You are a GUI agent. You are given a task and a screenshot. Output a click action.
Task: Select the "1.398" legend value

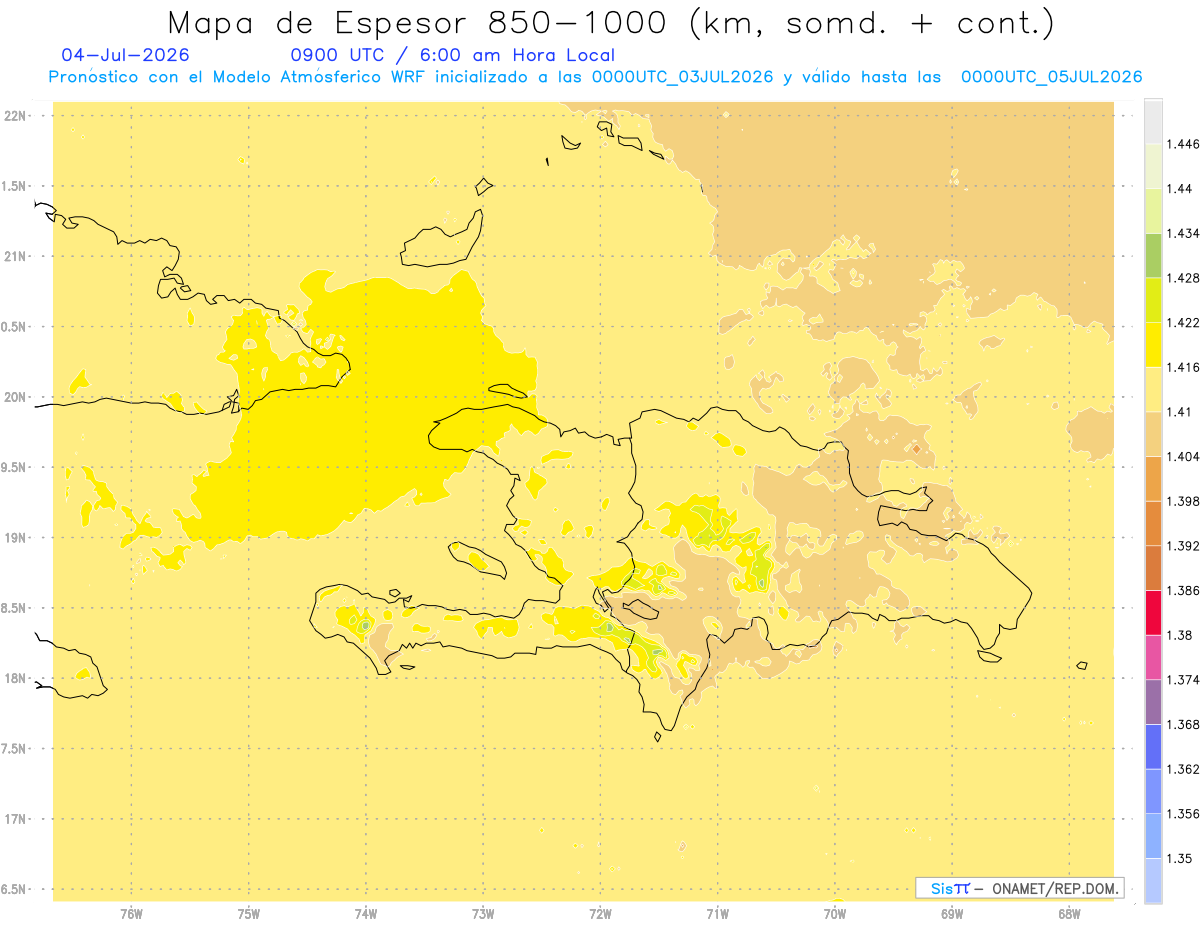1183,501
